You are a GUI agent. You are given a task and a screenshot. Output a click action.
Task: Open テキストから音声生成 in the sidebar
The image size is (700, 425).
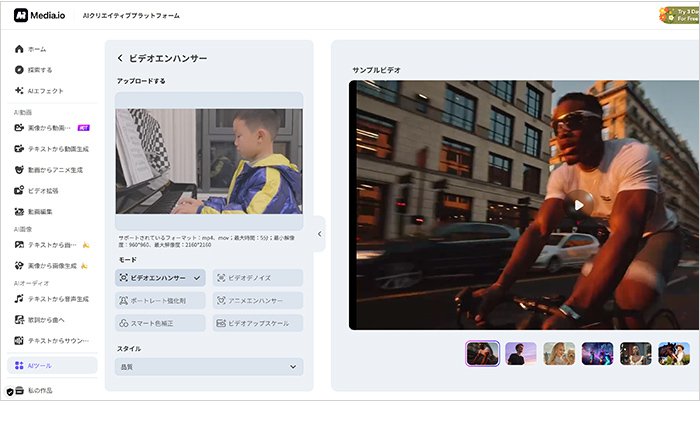[52, 299]
